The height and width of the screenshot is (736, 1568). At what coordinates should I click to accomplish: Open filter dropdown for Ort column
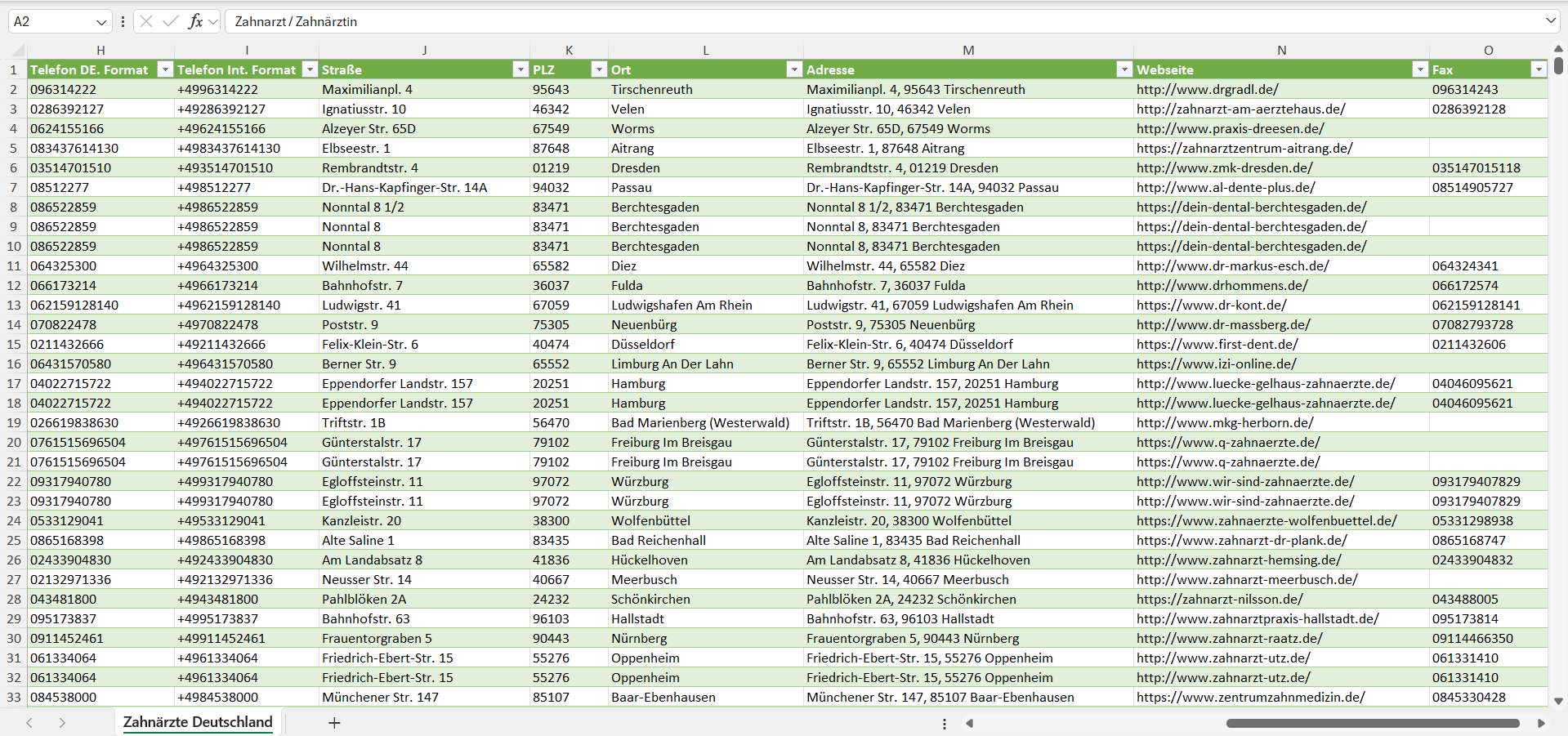coord(794,70)
